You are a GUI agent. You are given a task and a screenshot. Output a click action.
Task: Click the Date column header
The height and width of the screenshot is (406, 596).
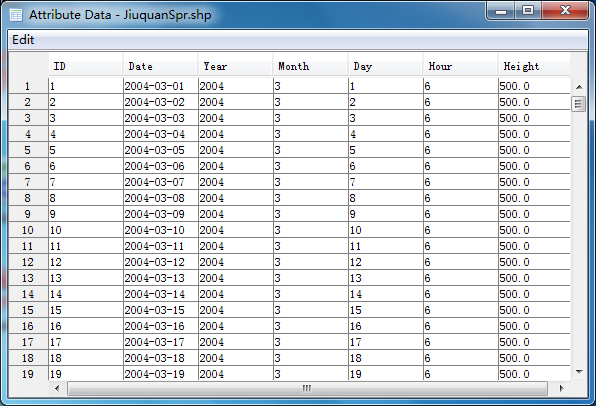[160, 66]
